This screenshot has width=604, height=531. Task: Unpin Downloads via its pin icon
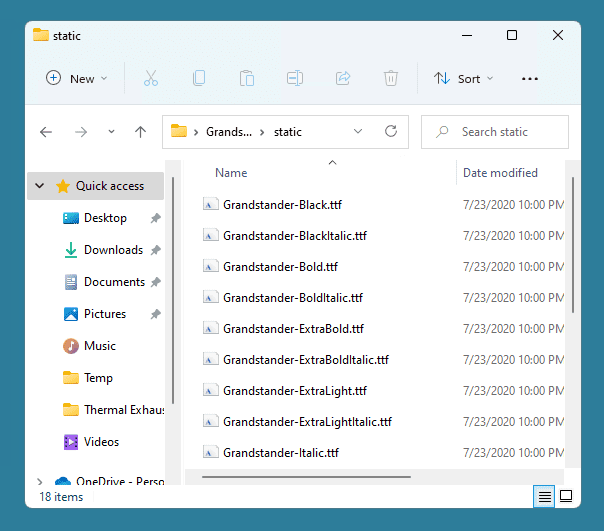pos(155,250)
